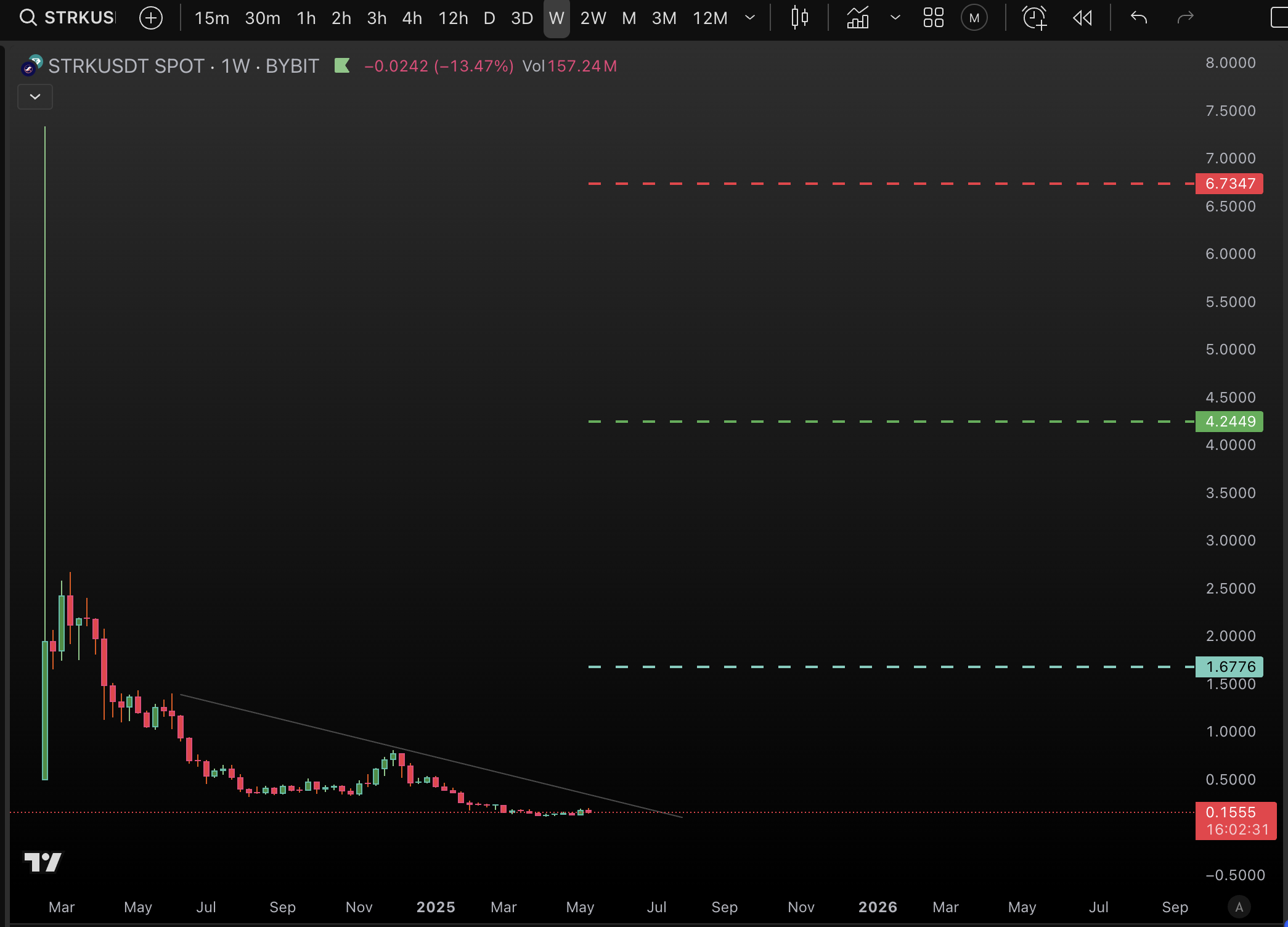
Task: Select the 1h interval
Action: 306,18
